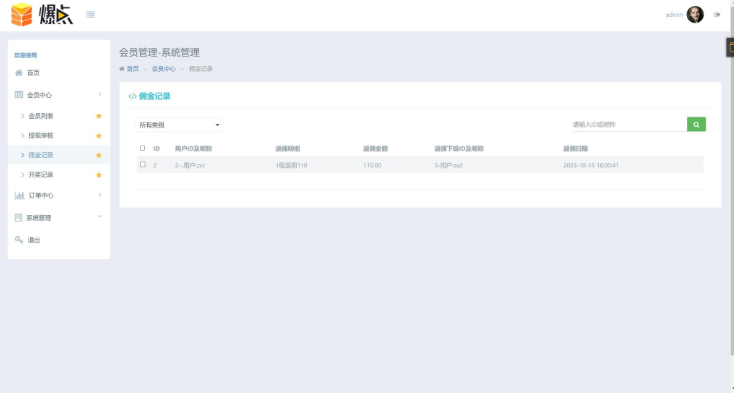Check the checkbox for record ID 2
This screenshot has width=734, height=393.
coord(143,164)
